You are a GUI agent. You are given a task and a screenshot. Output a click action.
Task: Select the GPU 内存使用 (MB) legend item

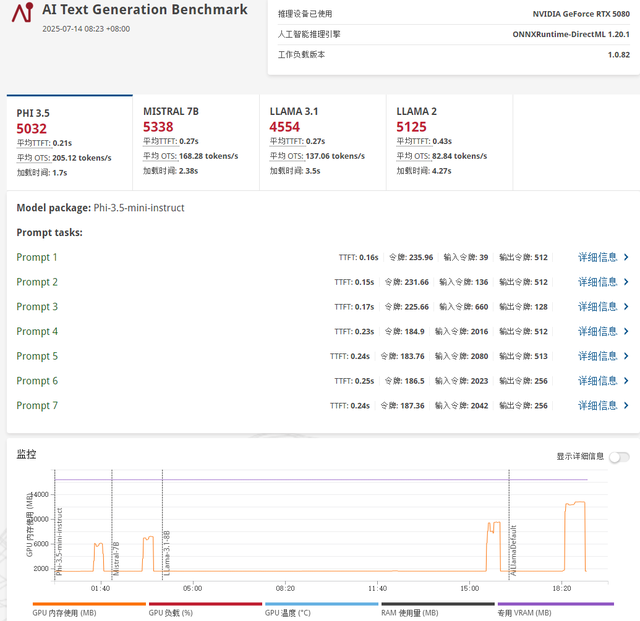coord(89,610)
